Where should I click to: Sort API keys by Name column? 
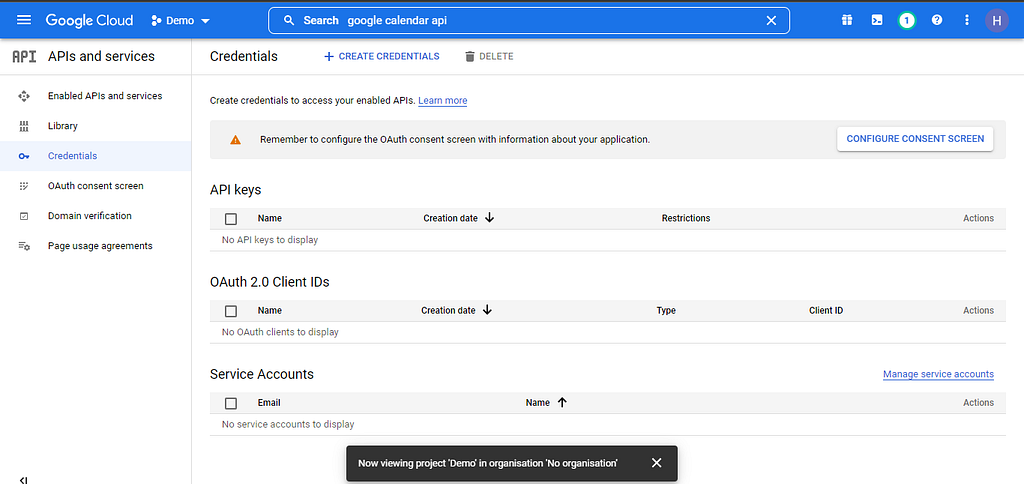(x=270, y=218)
